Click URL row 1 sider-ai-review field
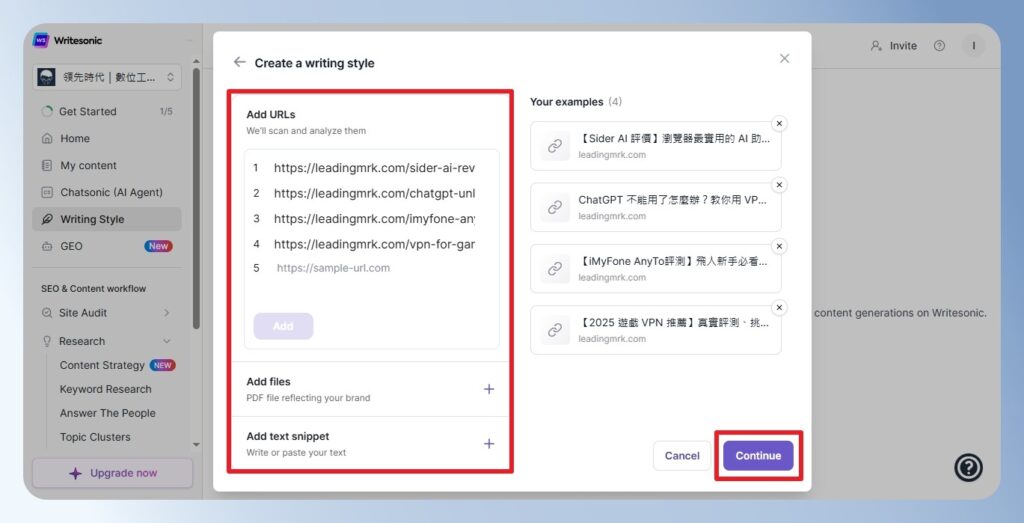1024x523 pixels. coord(374,168)
